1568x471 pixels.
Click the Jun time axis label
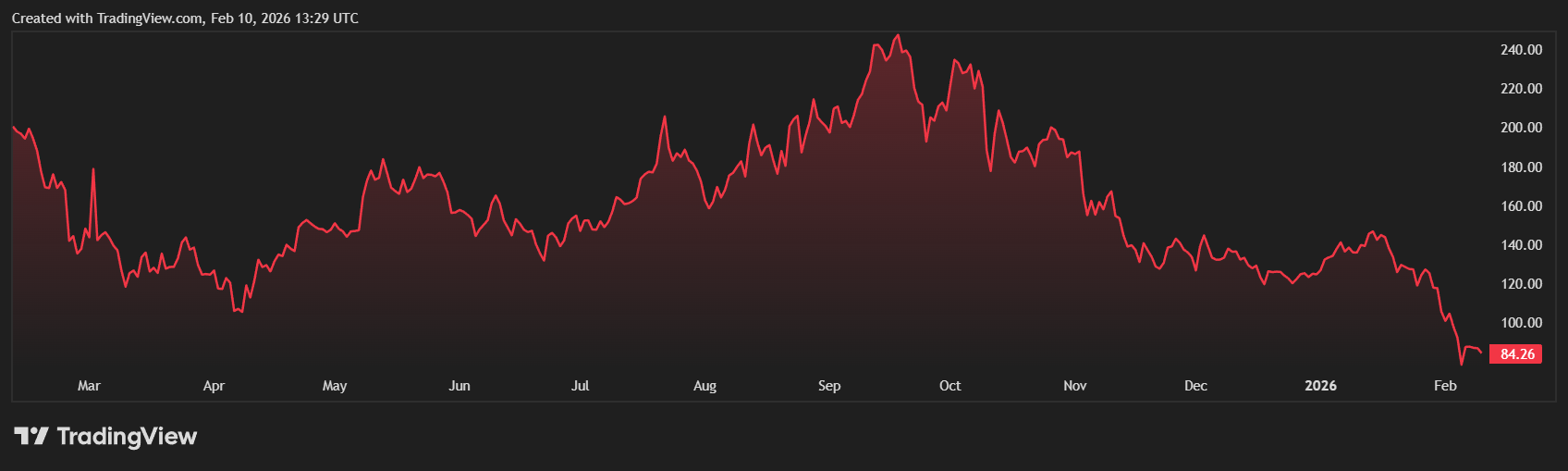(459, 386)
